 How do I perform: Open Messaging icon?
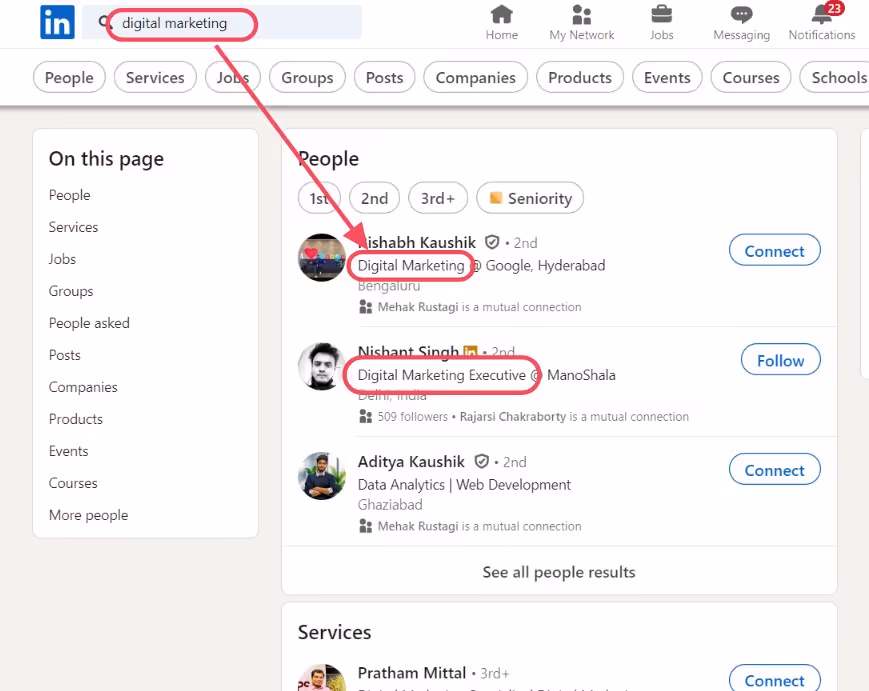740,14
